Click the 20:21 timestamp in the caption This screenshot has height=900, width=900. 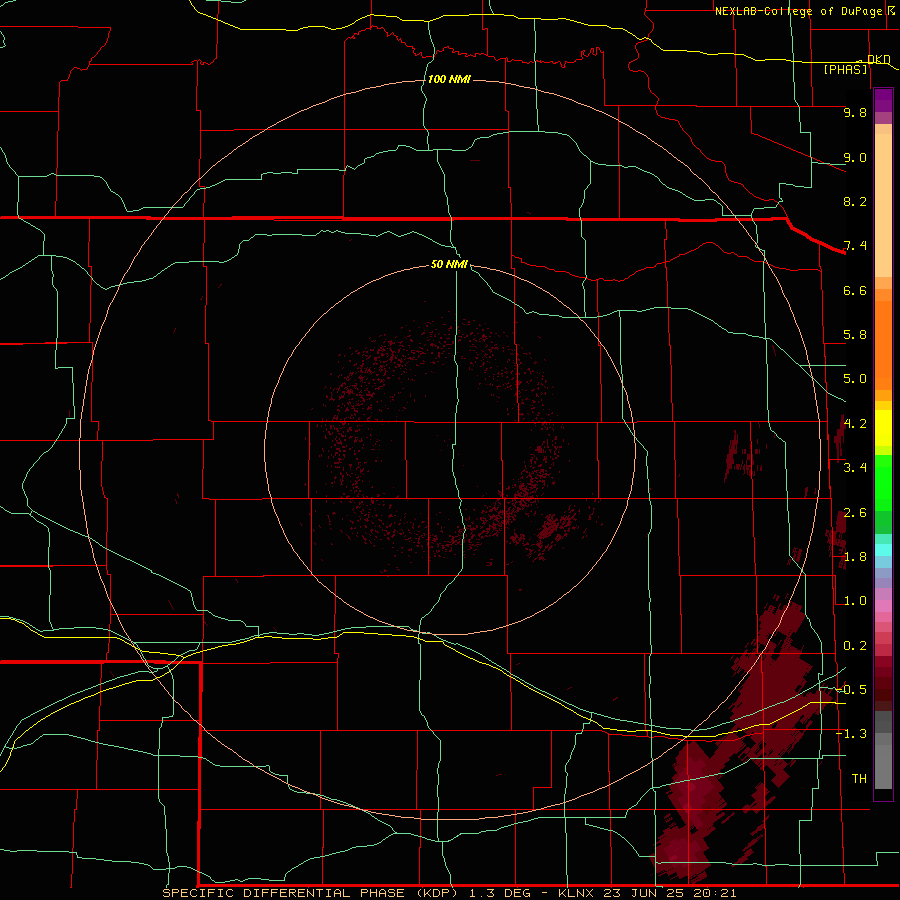pos(714,893)
